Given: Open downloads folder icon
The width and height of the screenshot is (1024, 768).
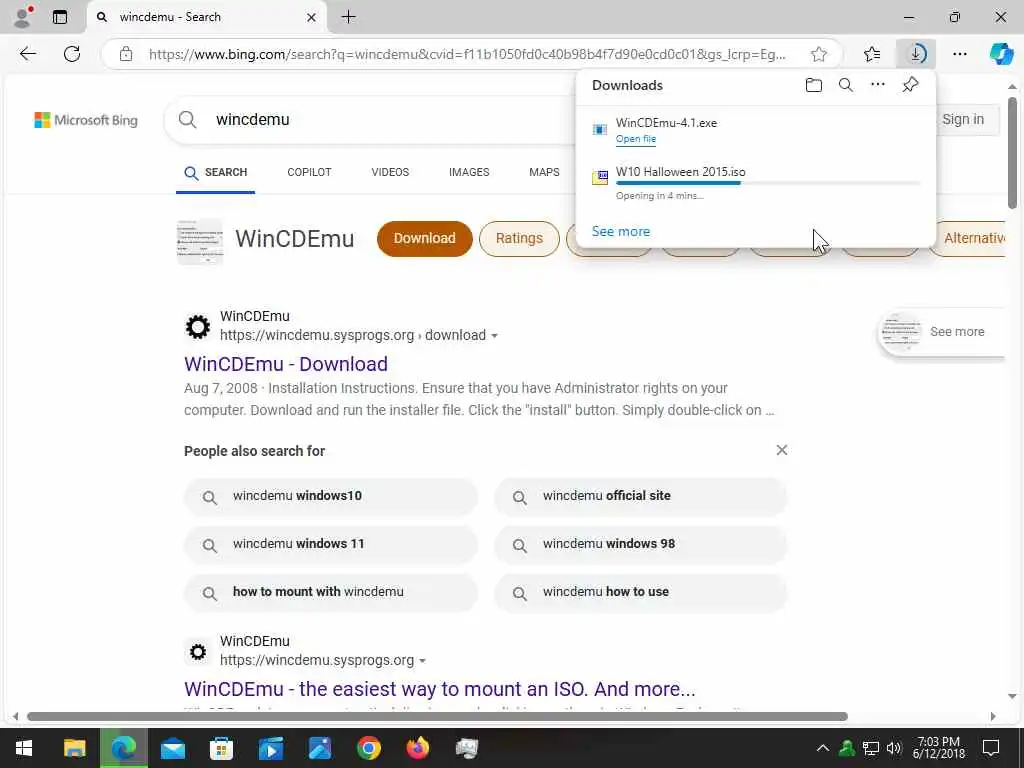Looking at the screenshot, I should tap(813, 85).
